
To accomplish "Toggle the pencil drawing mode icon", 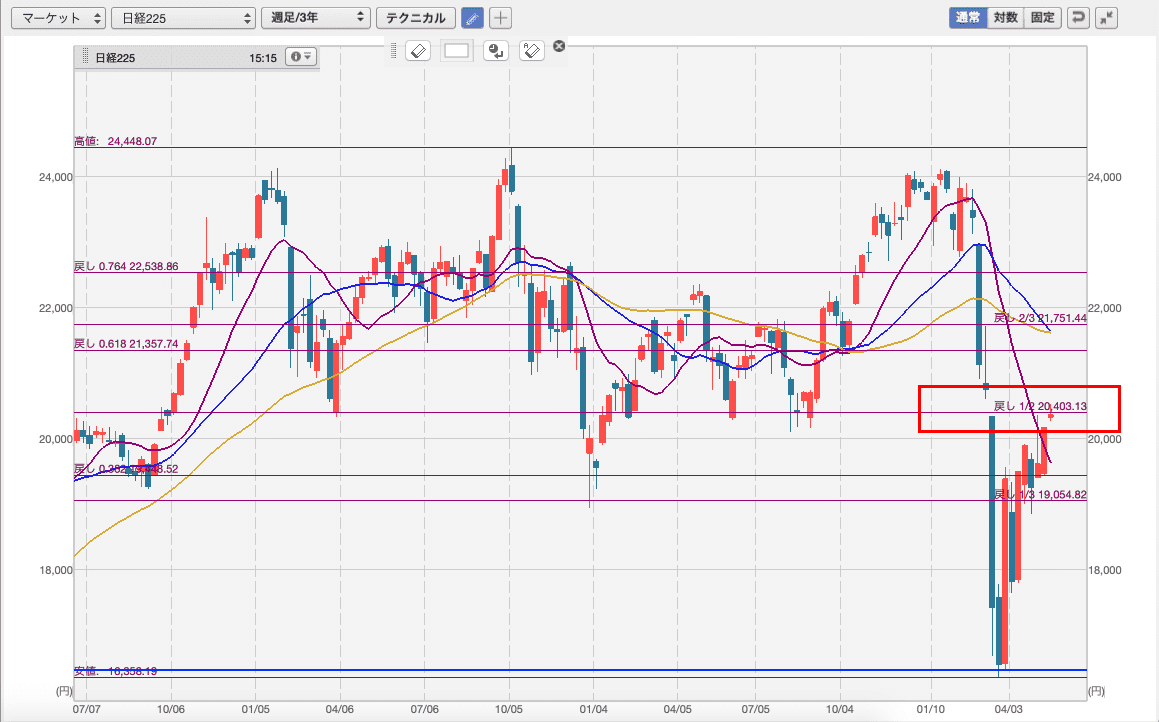I will tap(472, 18).
